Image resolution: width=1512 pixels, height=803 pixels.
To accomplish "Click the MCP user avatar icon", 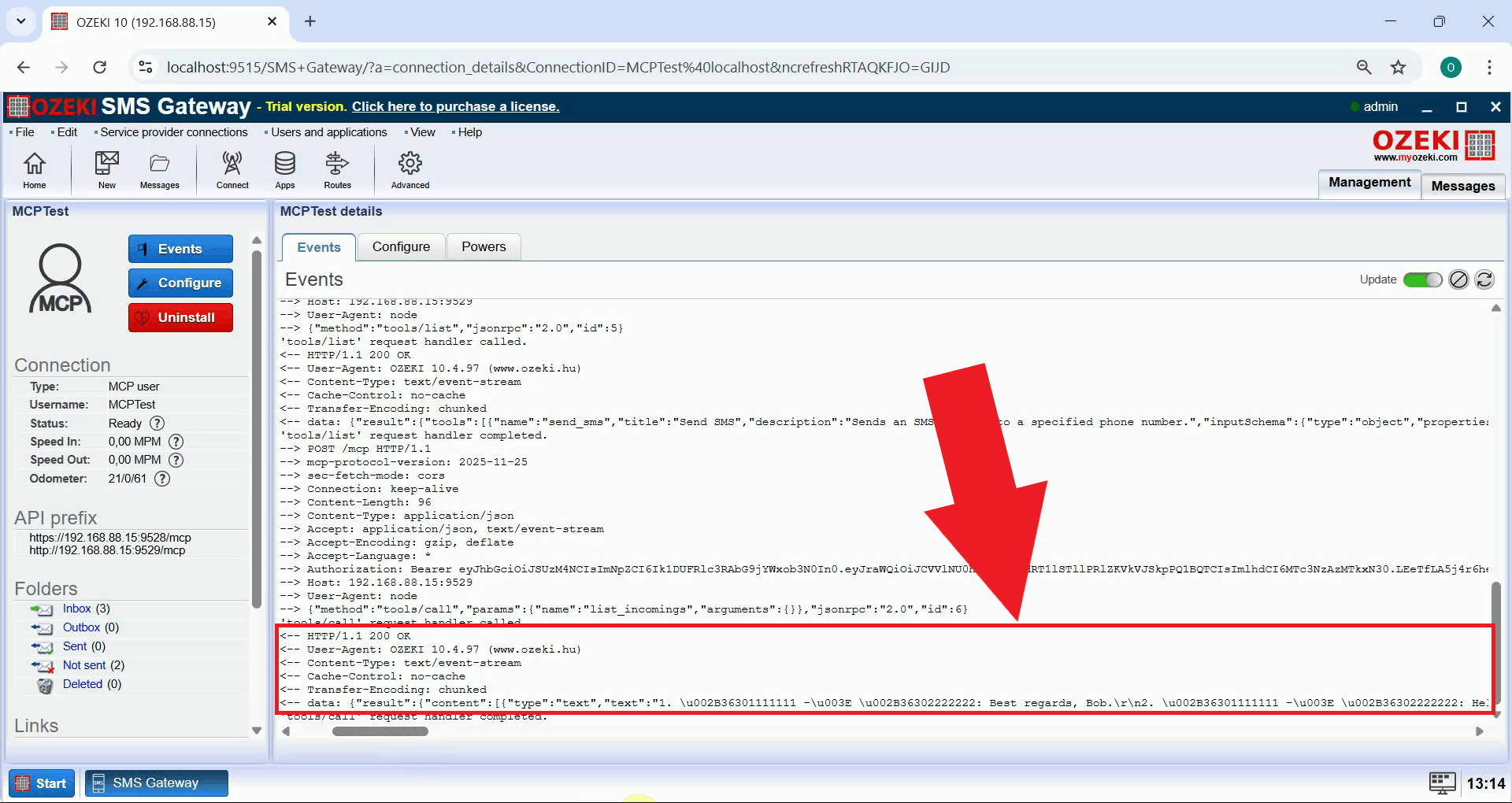I will click(x=61, y=279).
